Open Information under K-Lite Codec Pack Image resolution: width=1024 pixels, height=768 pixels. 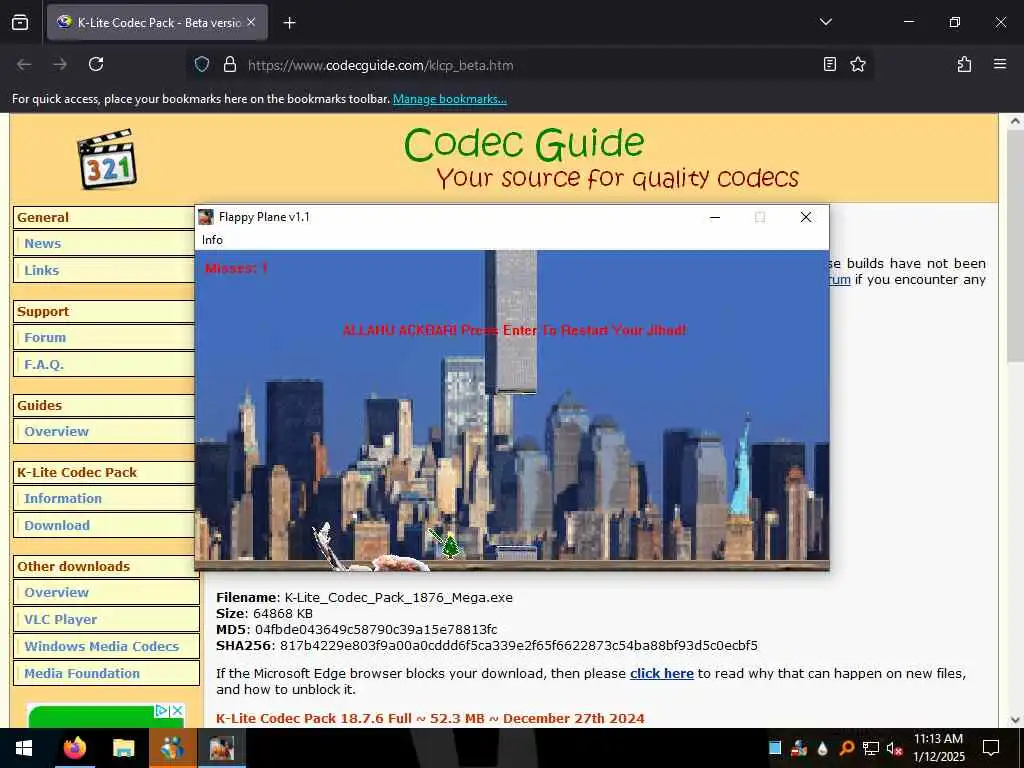63,498
